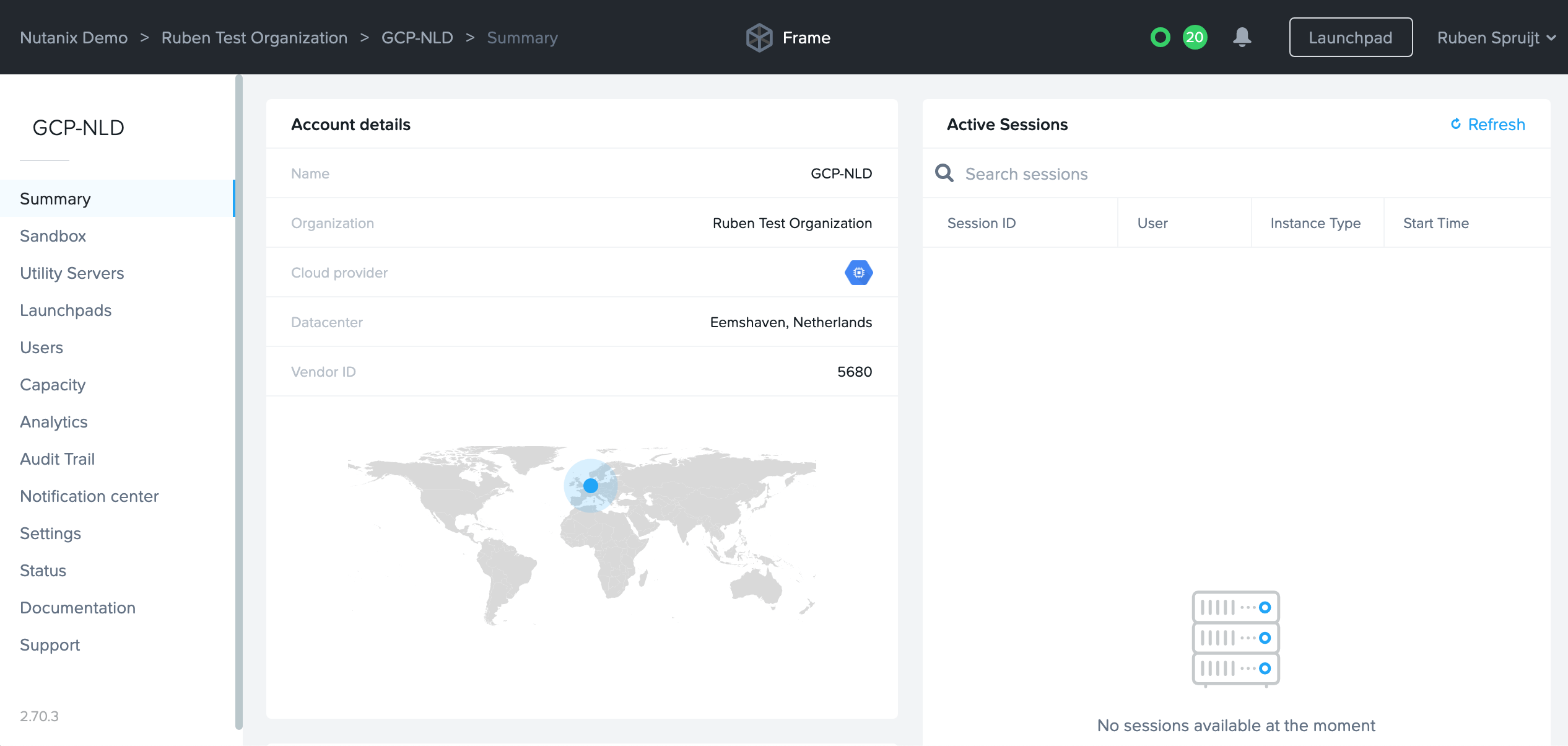Screen dimensions: 1568x746
Task: Toggle the Notification center sidebar item
Action: (88, 496)
